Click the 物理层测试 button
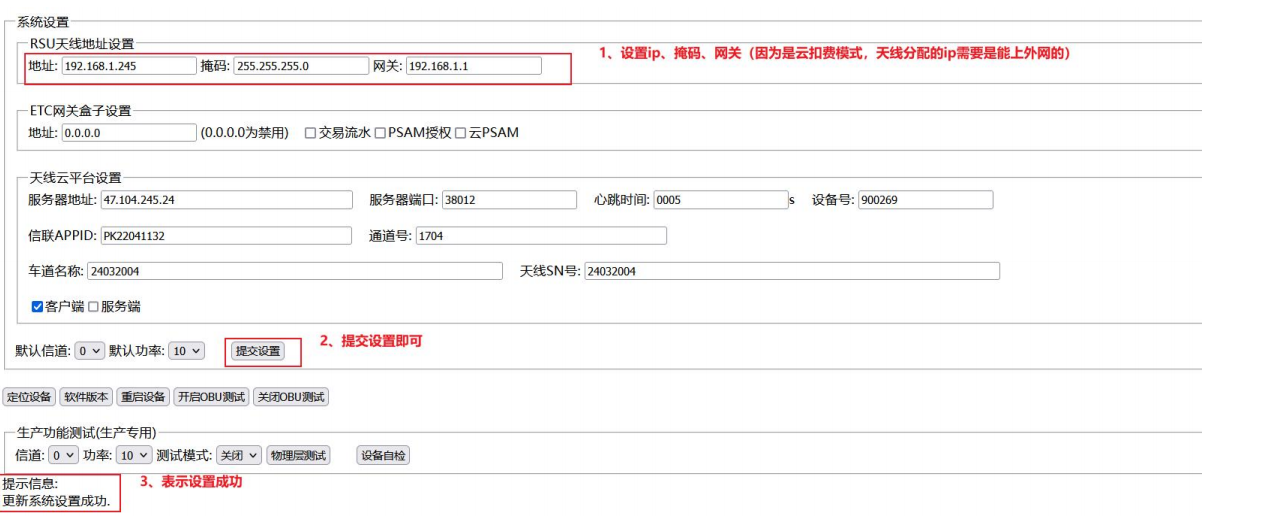The width and height of the screenshot is (1277, 521). tap(298, 455)
